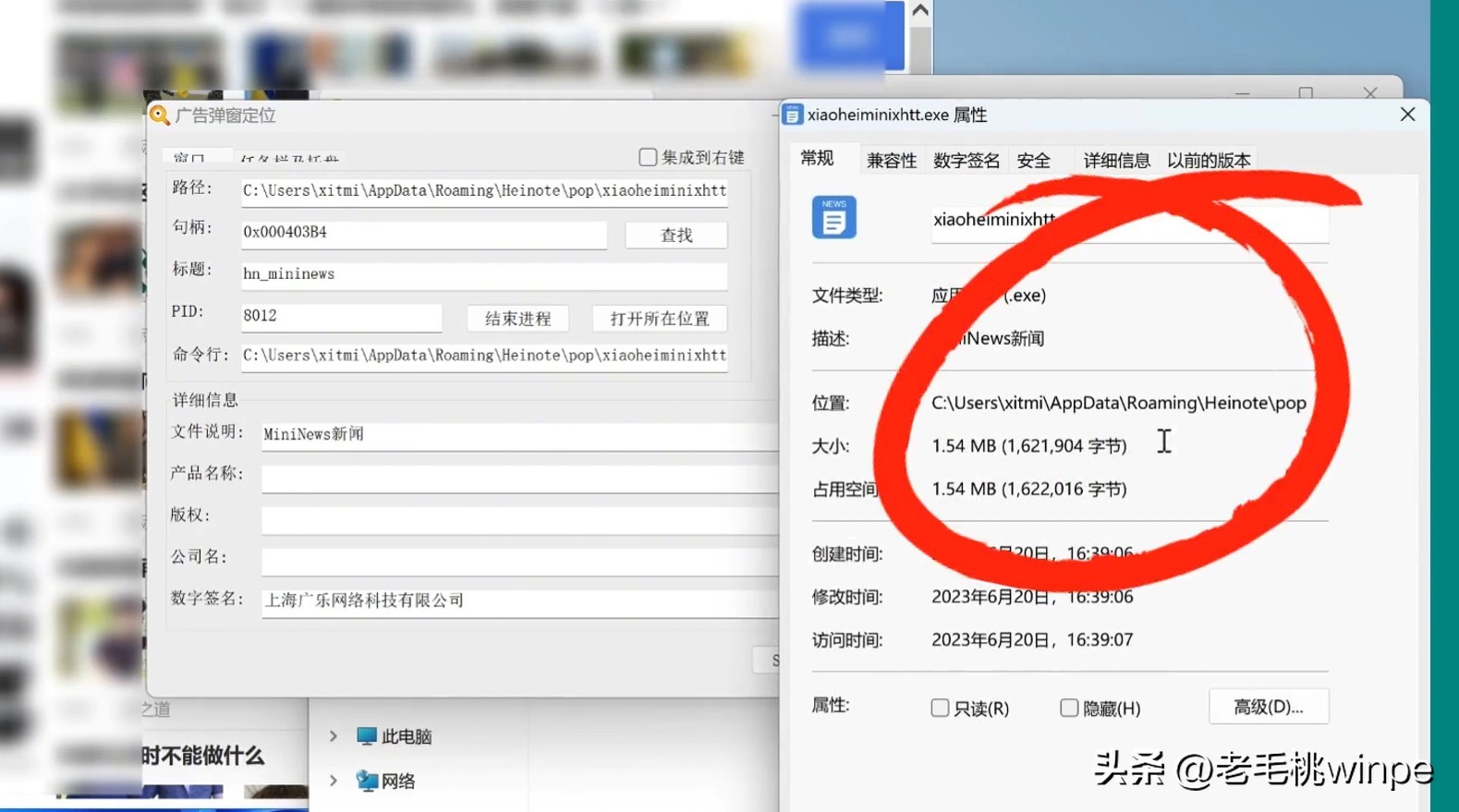
Task: Open the 兼容性 tab
Action: [892, 161]
